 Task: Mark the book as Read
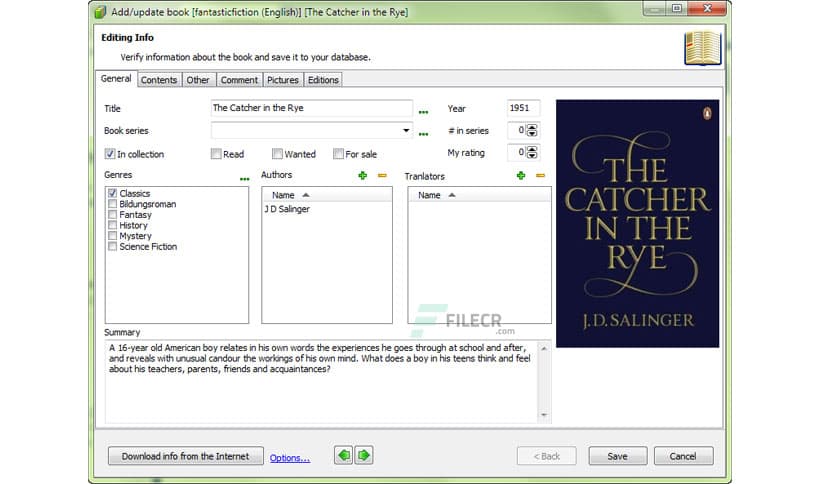(216, 154)
